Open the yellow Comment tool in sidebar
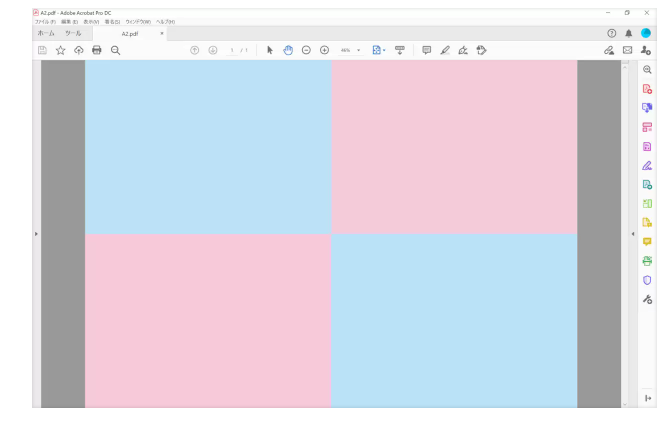The width and height of the screenshot is (667, 422). (x=647, y=241)
